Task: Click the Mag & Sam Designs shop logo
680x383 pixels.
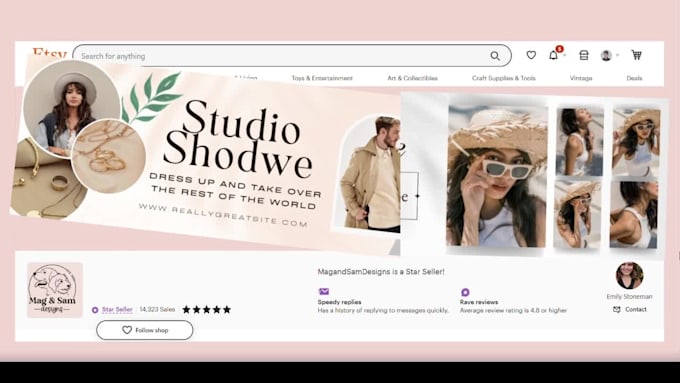Action: pos(55,290)
